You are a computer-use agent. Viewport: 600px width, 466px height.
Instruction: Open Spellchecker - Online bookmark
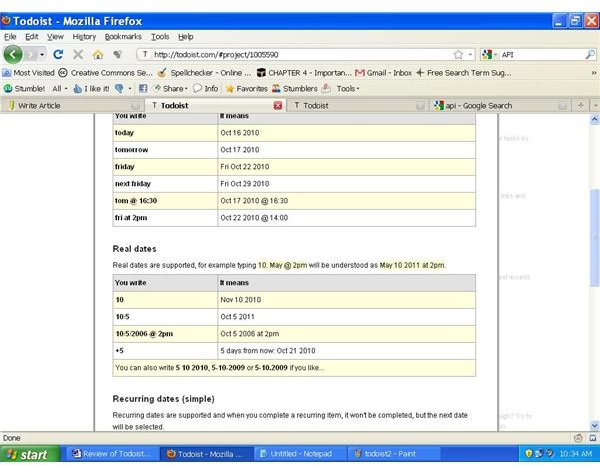204,73
